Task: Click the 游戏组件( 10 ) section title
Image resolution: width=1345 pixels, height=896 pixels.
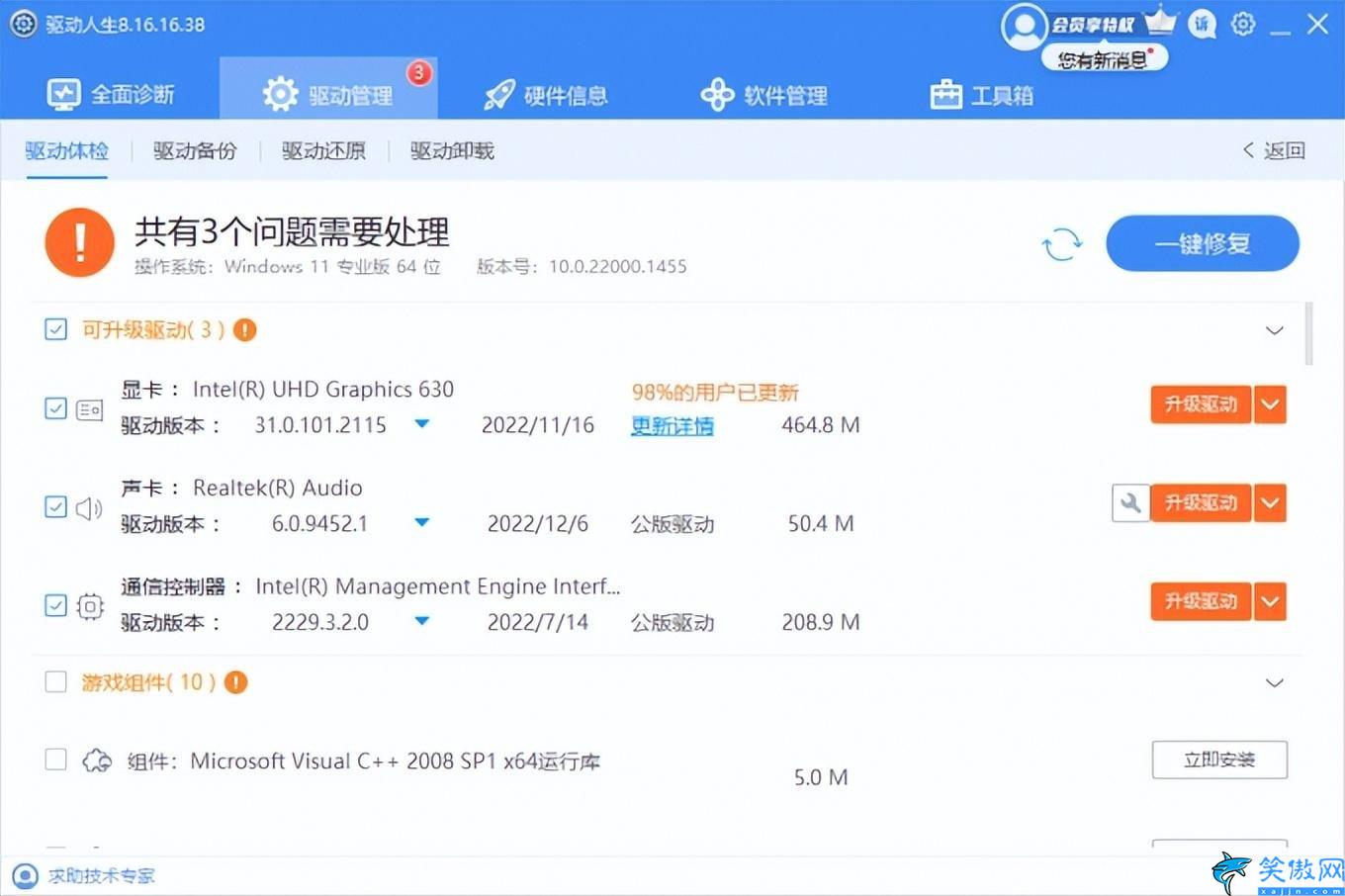Action: pyautogui.click(x=148, y=682)
